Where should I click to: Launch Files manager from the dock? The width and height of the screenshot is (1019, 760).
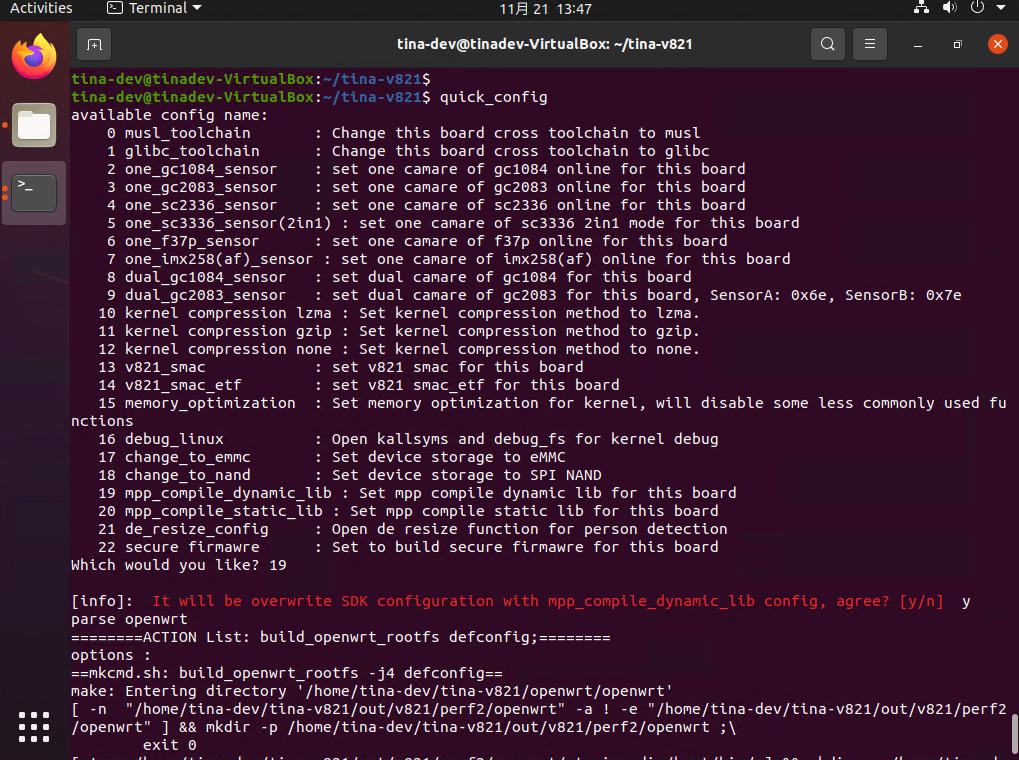[x=34, y=125]
